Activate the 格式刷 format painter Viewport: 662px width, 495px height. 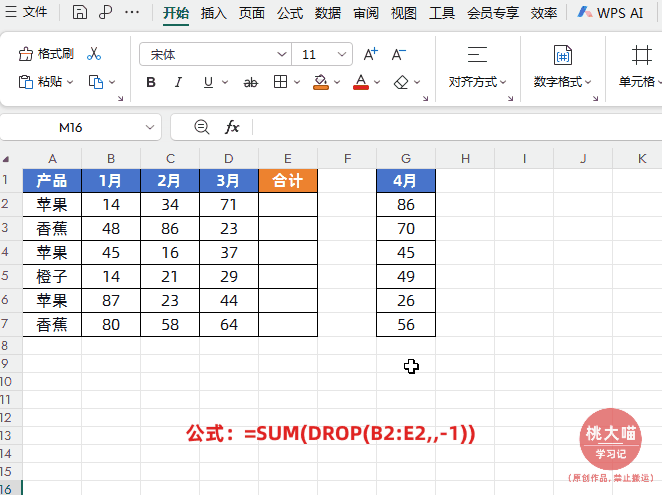(46, 54)
